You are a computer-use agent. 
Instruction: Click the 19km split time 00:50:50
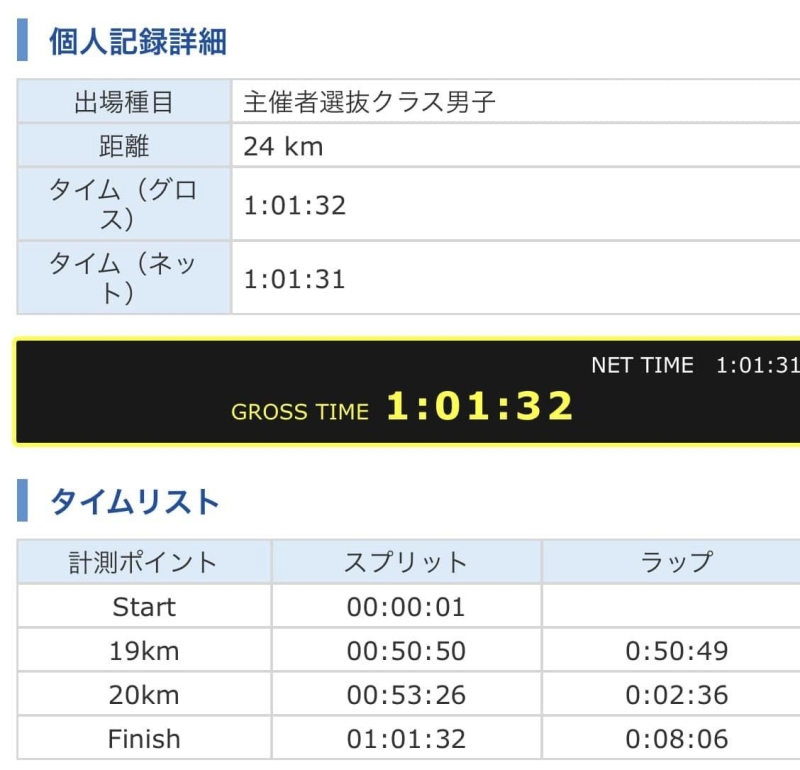pos(406,651)
